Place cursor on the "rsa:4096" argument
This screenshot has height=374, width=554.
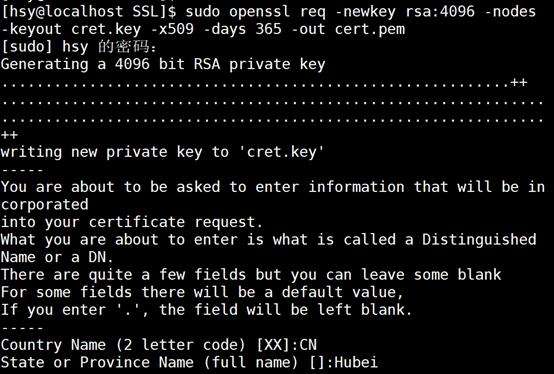(440, 12)
